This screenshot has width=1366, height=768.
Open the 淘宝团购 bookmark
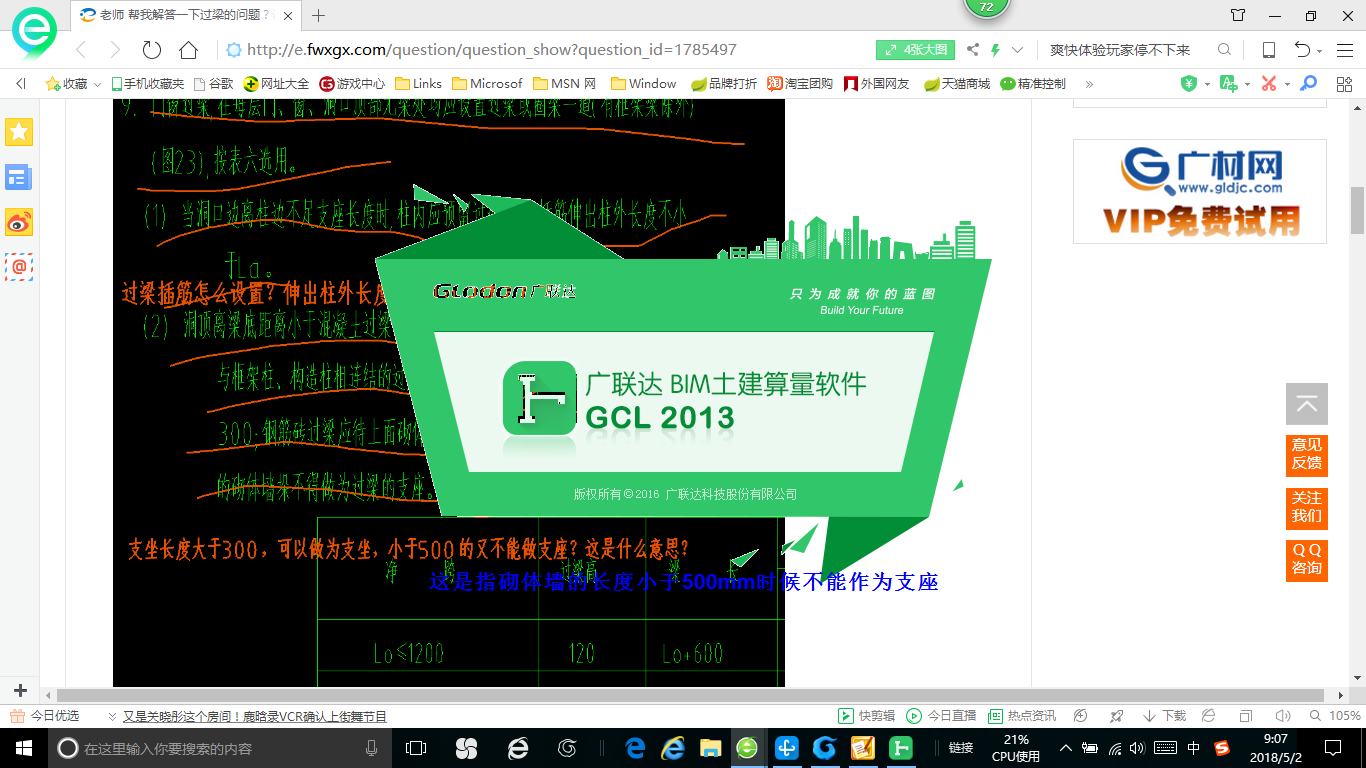[800, 84]
